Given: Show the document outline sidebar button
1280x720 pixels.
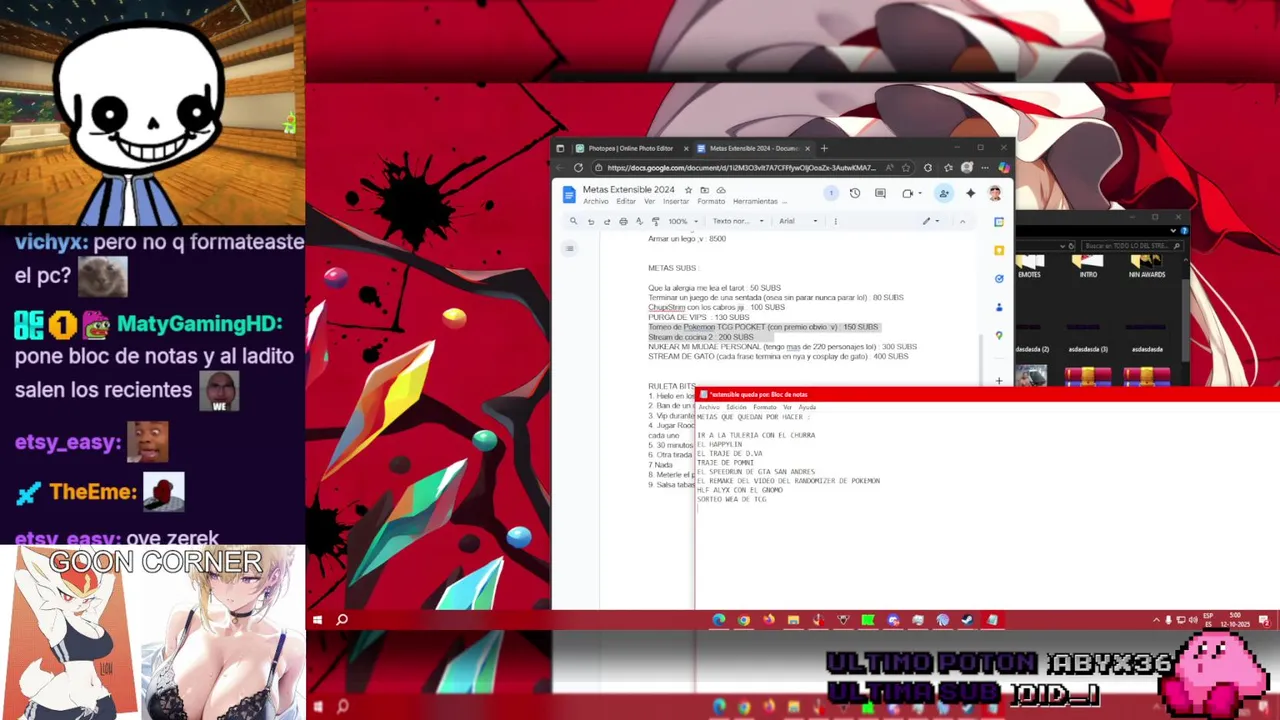Looking at the screenshot, I should [x=570, y=248].
